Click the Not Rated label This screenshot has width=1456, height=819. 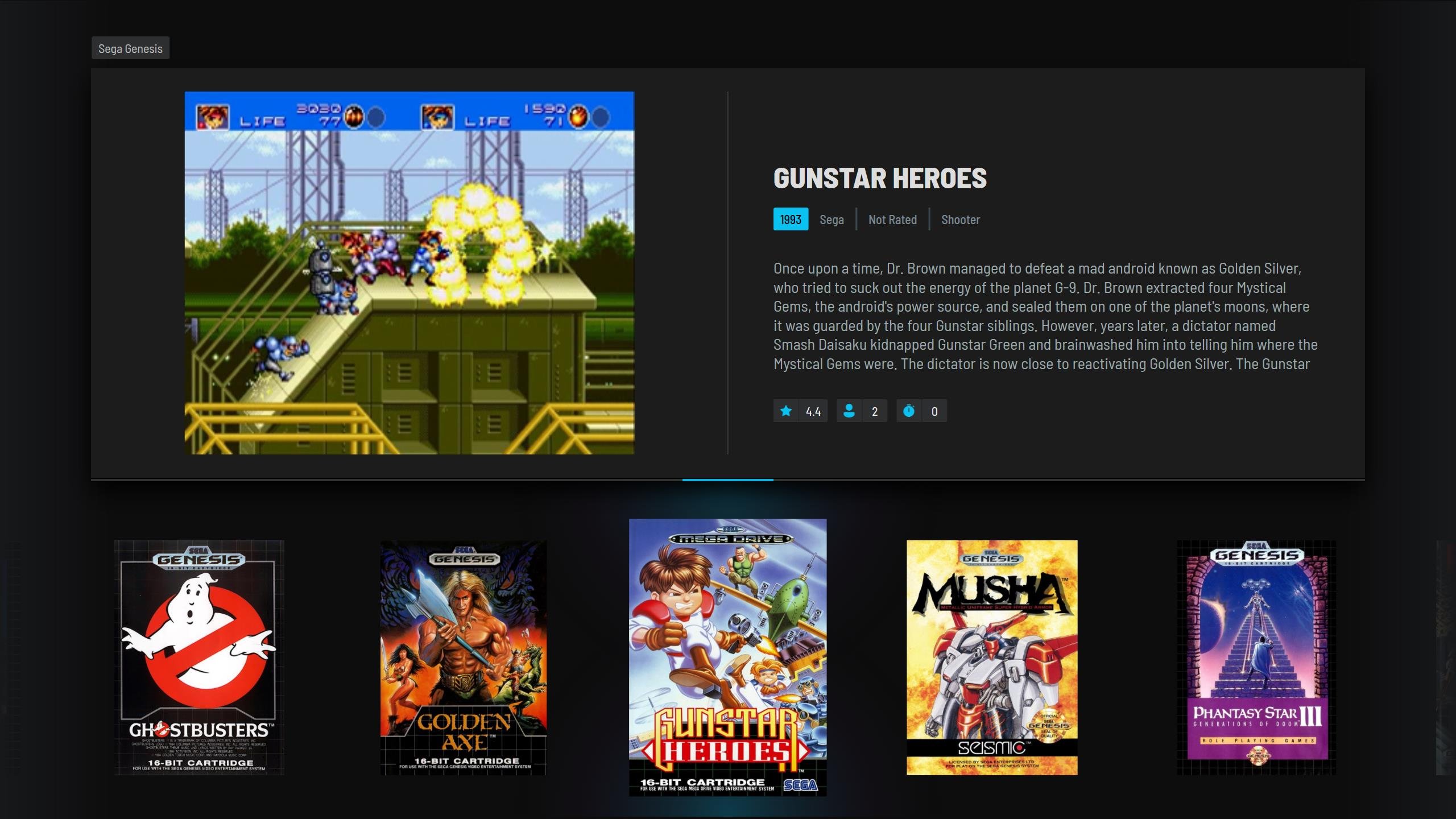click(x=892, y=220)
